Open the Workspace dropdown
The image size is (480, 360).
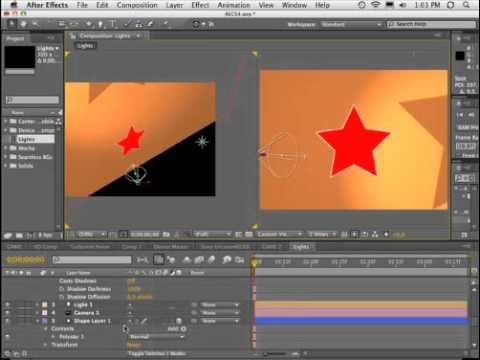coord(351,24)
